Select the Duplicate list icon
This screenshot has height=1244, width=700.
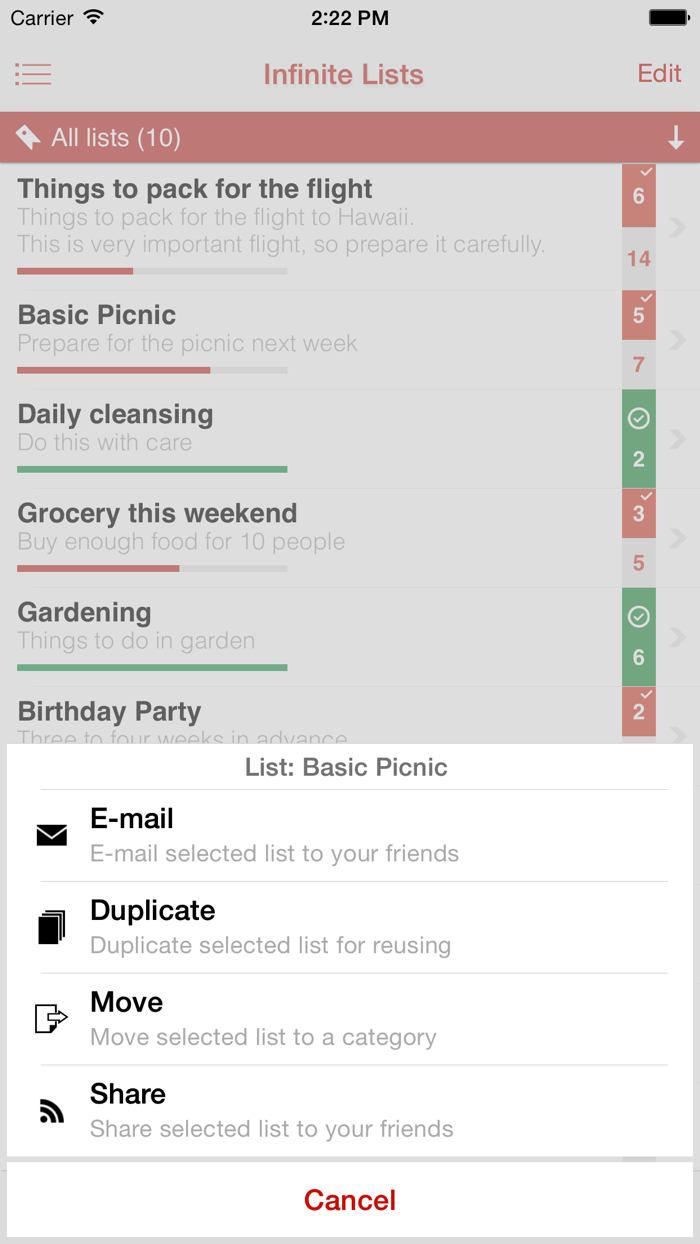[51, 927]
